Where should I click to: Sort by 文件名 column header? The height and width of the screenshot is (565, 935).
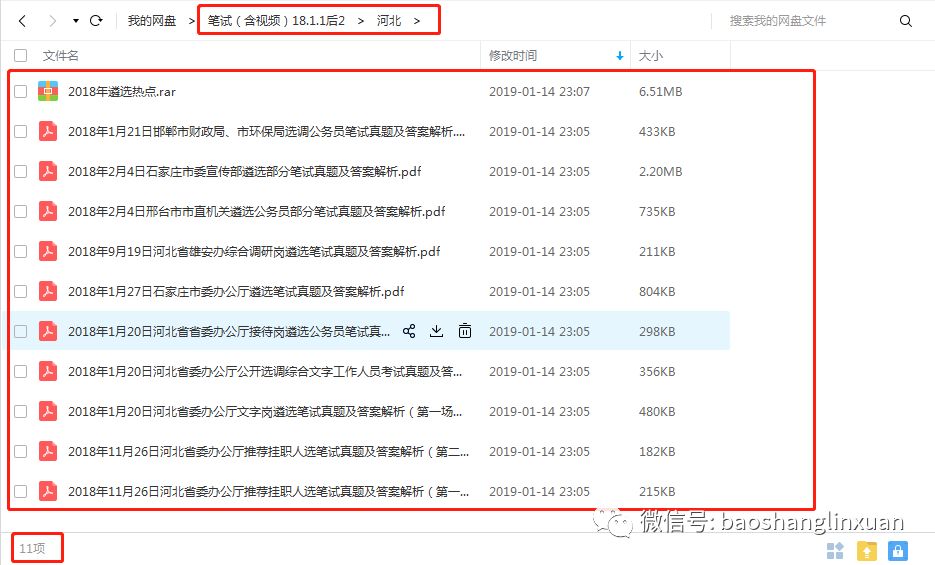[60, 55]
